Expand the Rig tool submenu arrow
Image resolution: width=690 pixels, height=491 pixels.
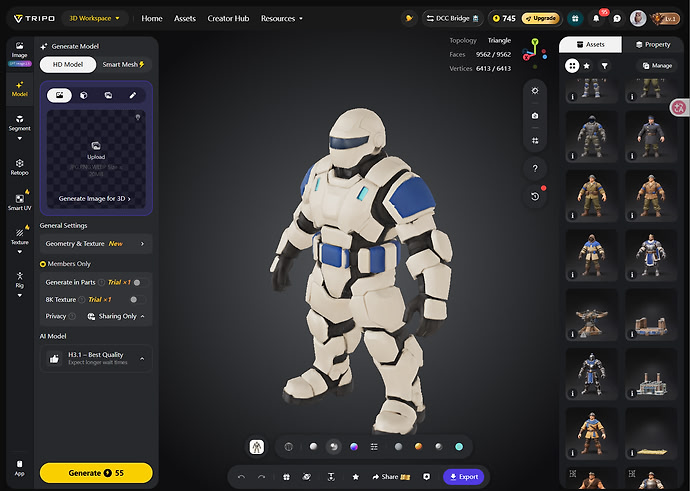19,295
